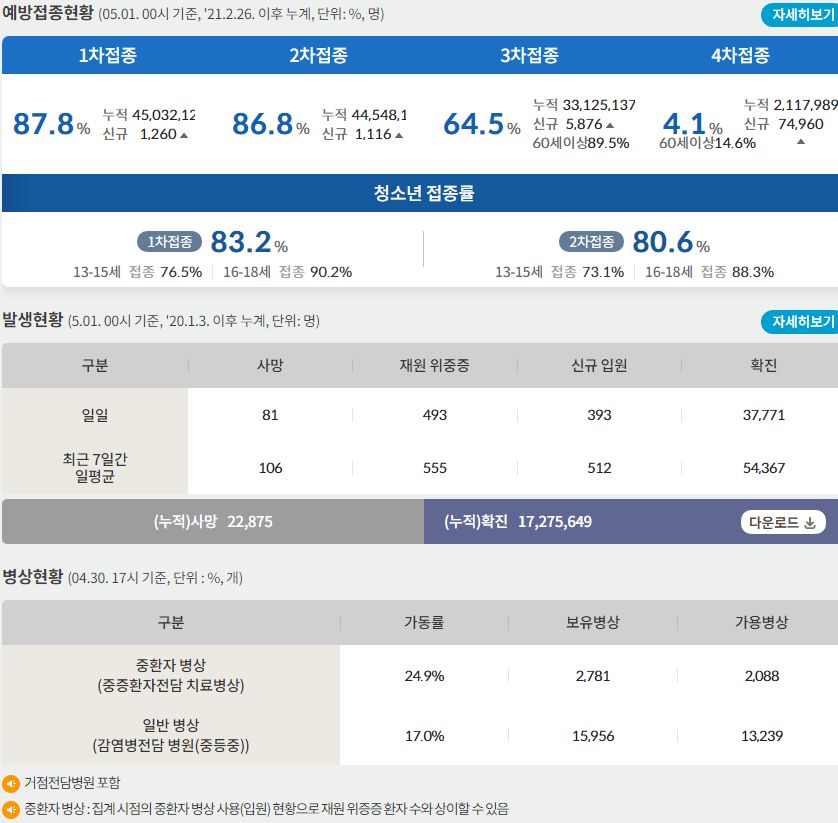
Task: Click the up arrow beside 신규 1,116
Action: click(399, 135)
